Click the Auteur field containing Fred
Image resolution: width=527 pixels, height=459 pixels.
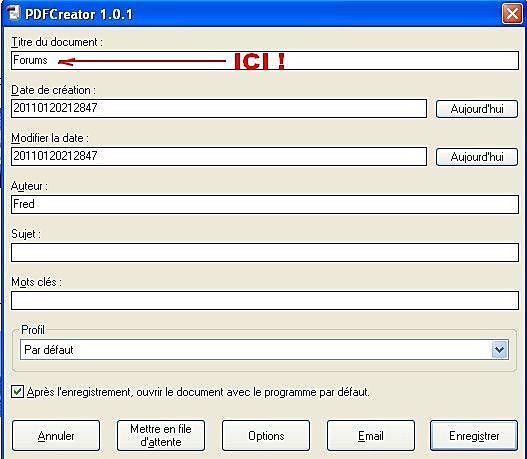[x=265, y=204]
